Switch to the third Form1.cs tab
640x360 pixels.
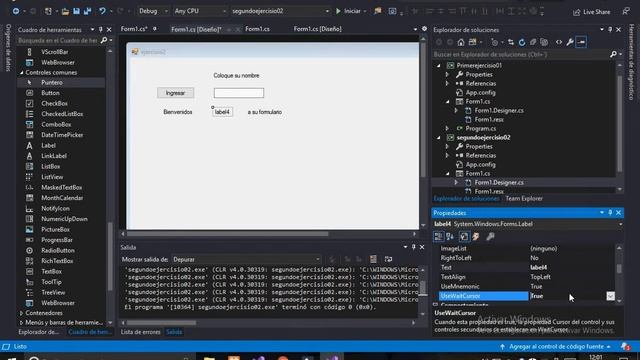(257, 29)
